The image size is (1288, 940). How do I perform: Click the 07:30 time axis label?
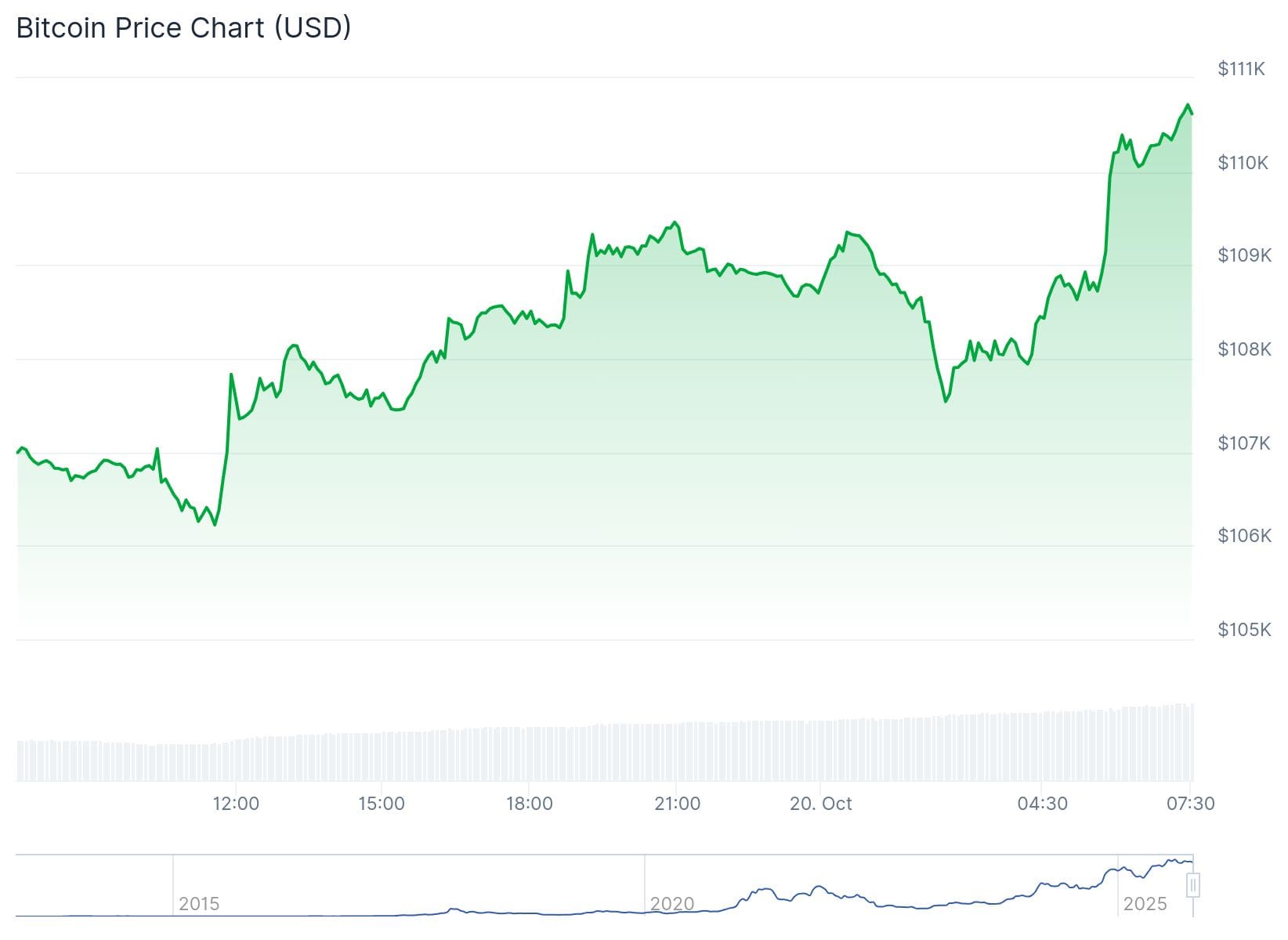coord(1190,804)
